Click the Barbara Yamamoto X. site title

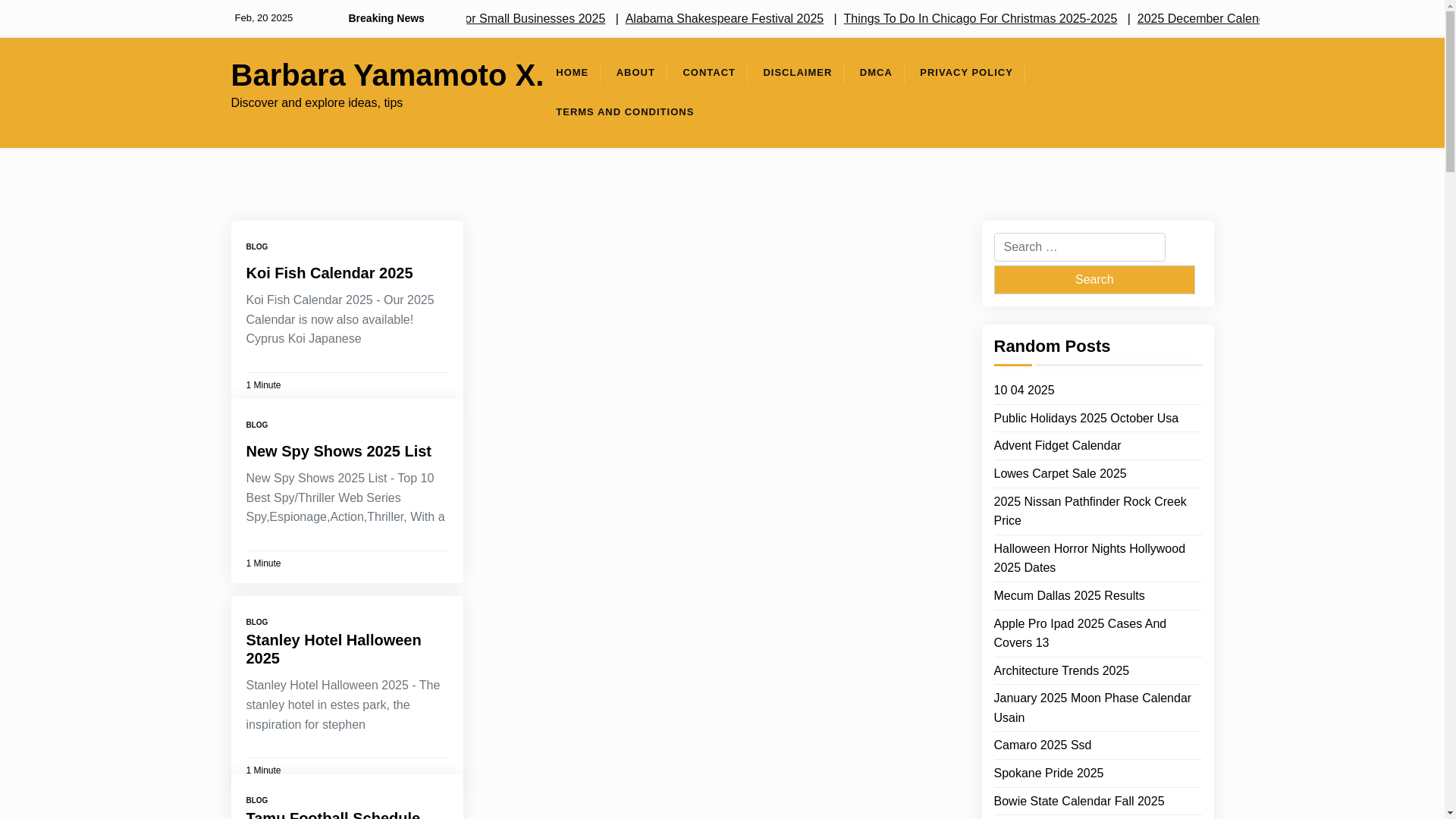pos(387,75)
